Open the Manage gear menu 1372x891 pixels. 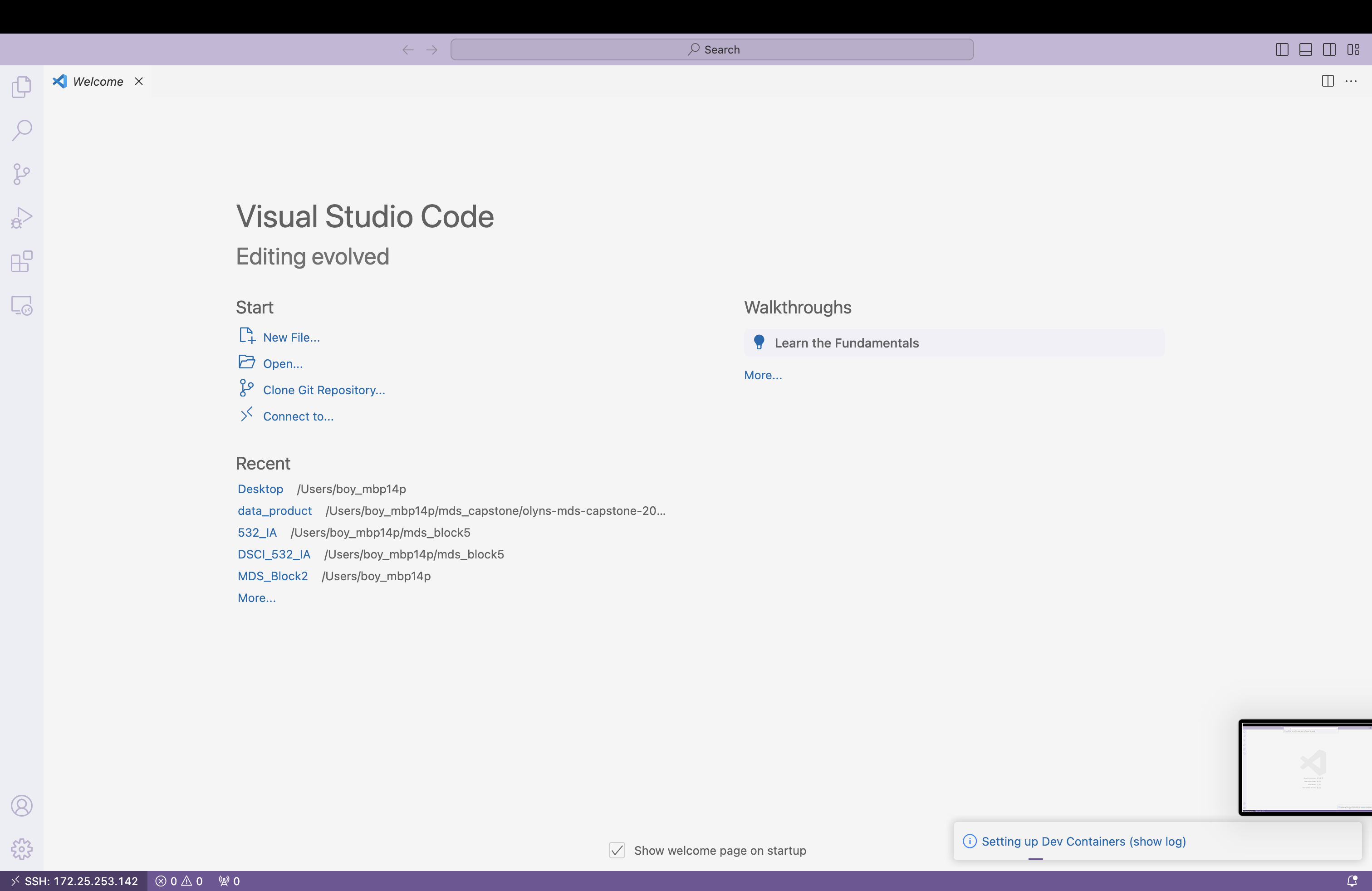[x=21, y=849]
